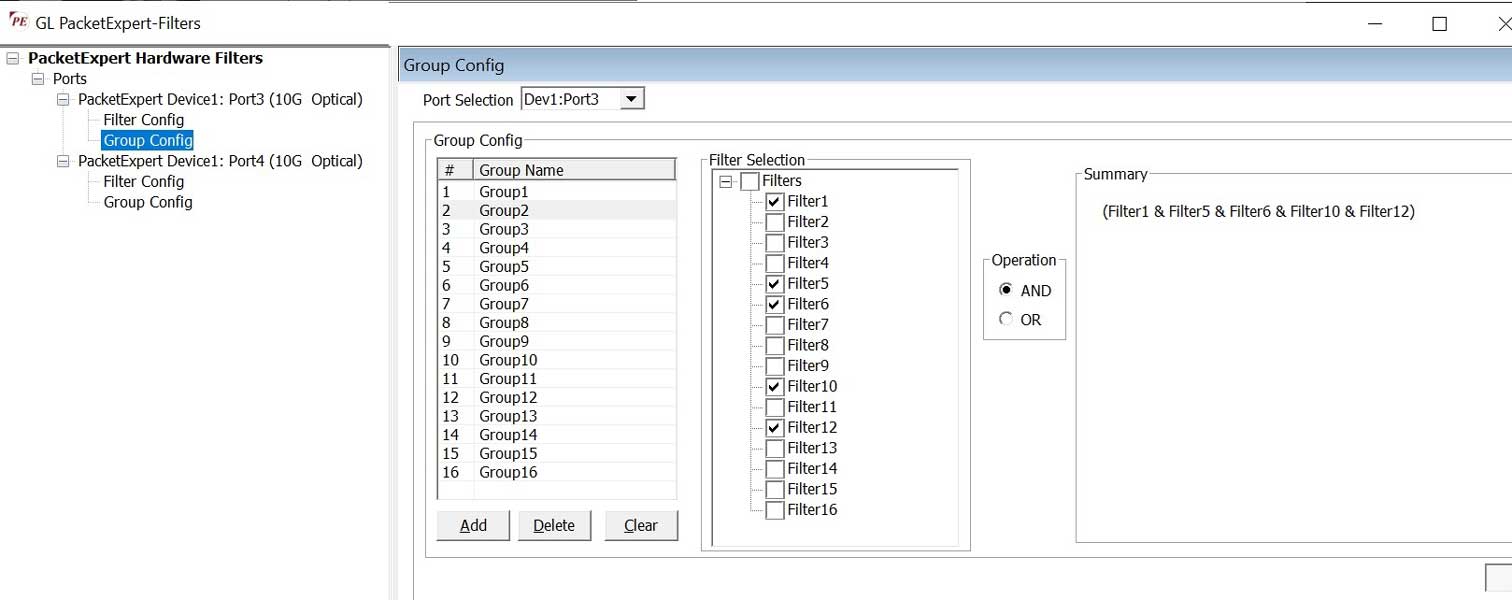Select the AND operation radio button
This screenshot has width=1512, height=600.
click(x=1006, y=290)
